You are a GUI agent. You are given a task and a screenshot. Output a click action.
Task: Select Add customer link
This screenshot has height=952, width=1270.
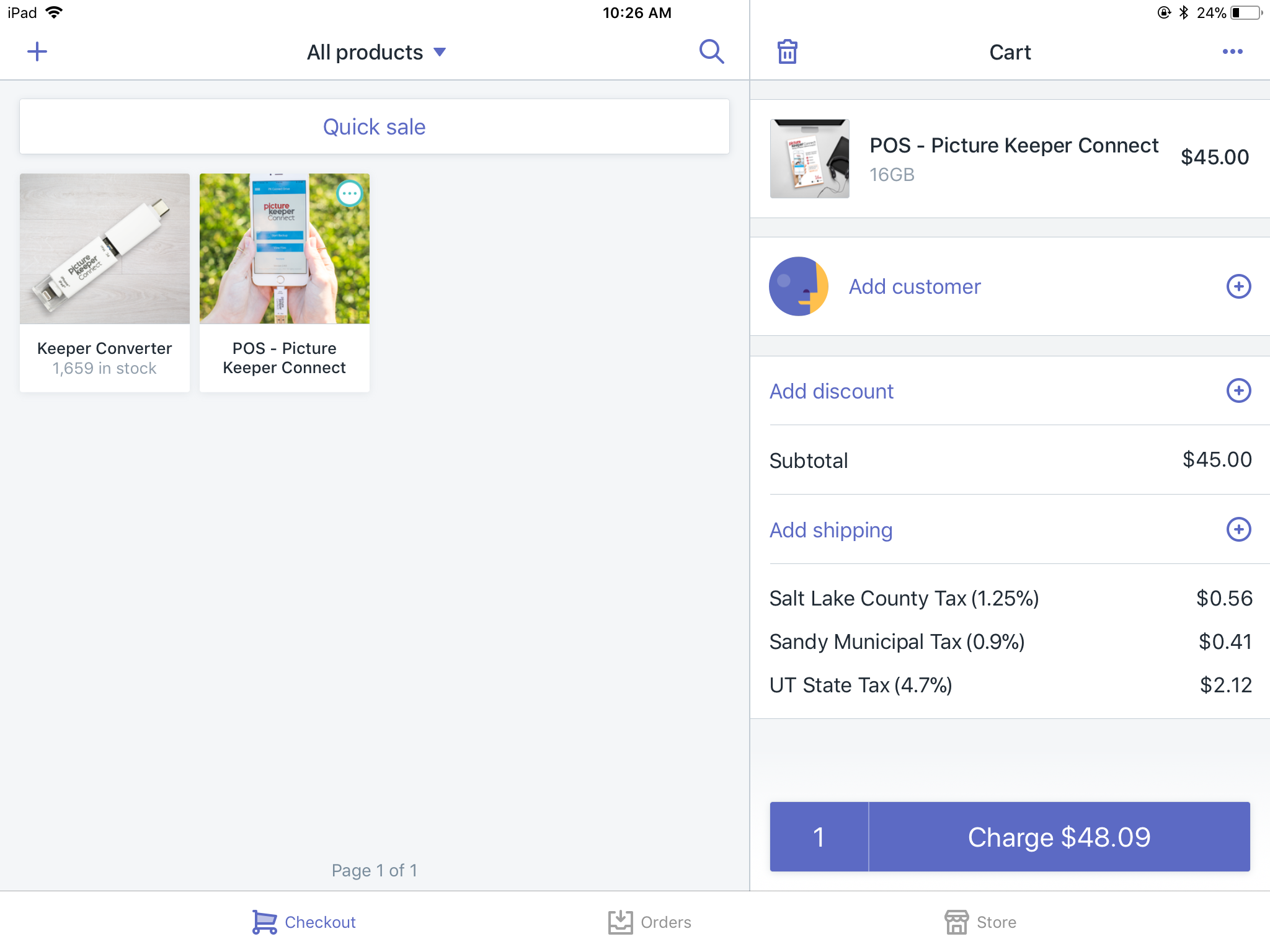915,286
